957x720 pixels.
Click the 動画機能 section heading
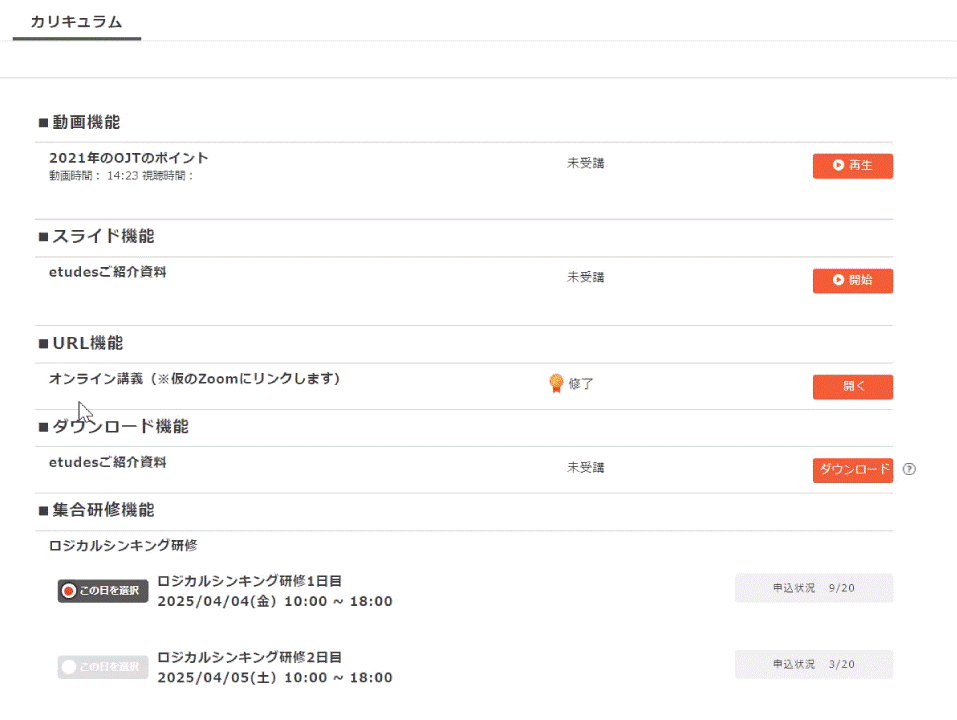[85, 122]
